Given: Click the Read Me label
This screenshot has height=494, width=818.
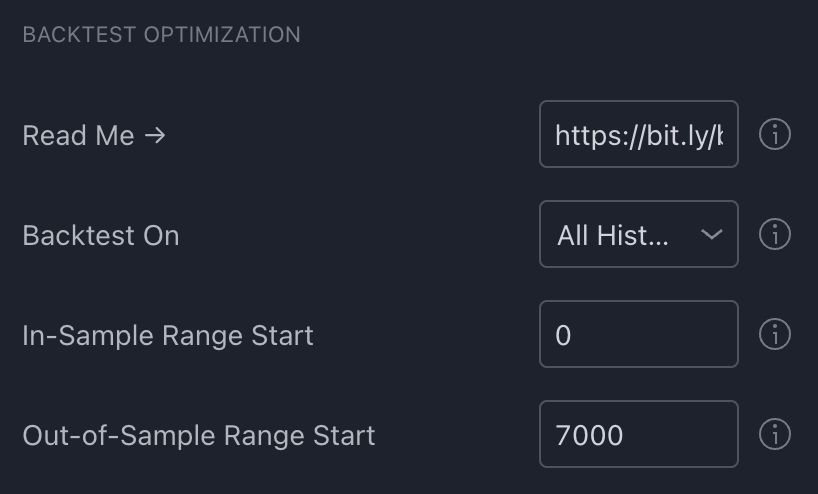Looking at the screenshot, I should tap(78, 136).
